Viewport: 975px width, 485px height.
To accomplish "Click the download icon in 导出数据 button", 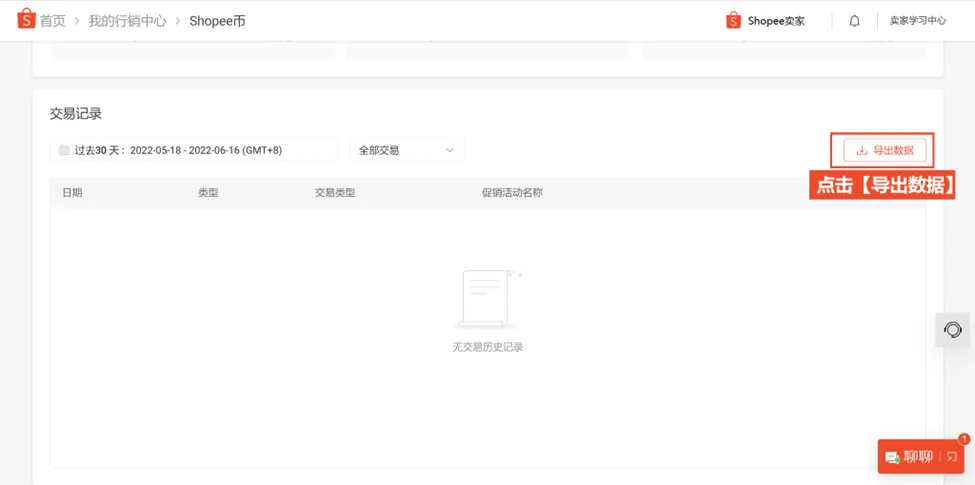I will [862, 150].
